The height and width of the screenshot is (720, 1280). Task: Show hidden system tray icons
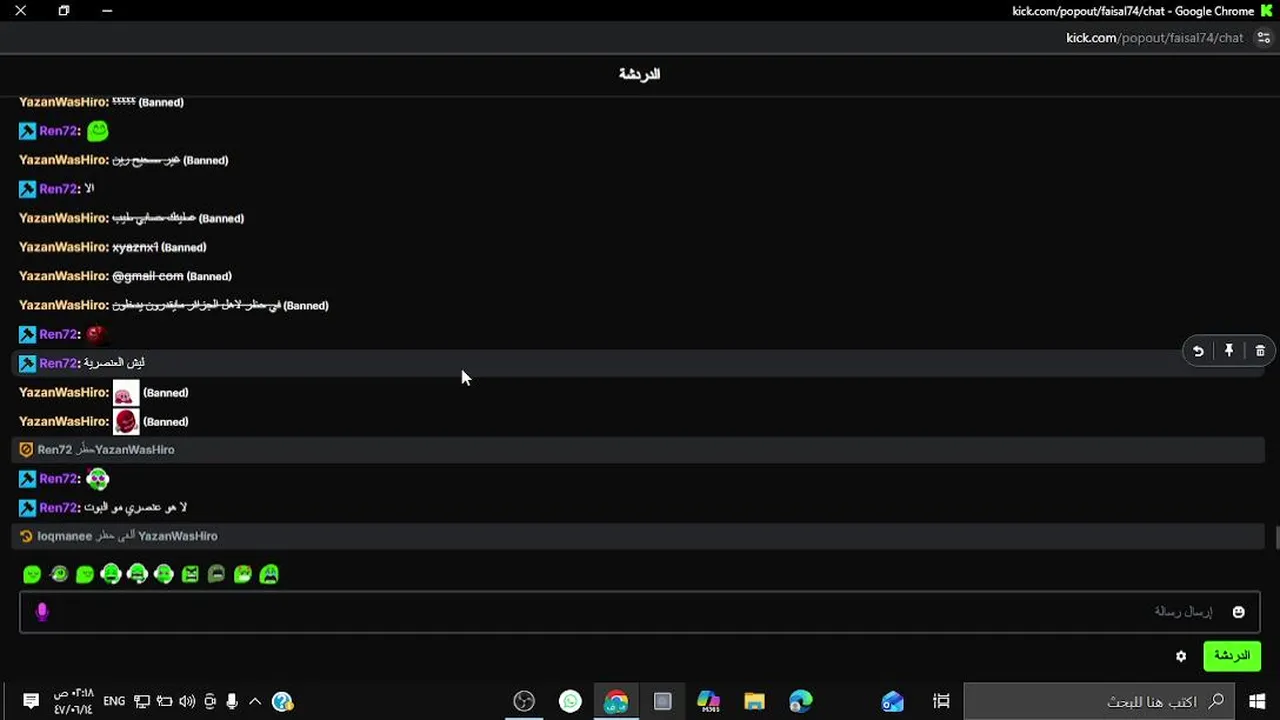(x=255, y=701)
